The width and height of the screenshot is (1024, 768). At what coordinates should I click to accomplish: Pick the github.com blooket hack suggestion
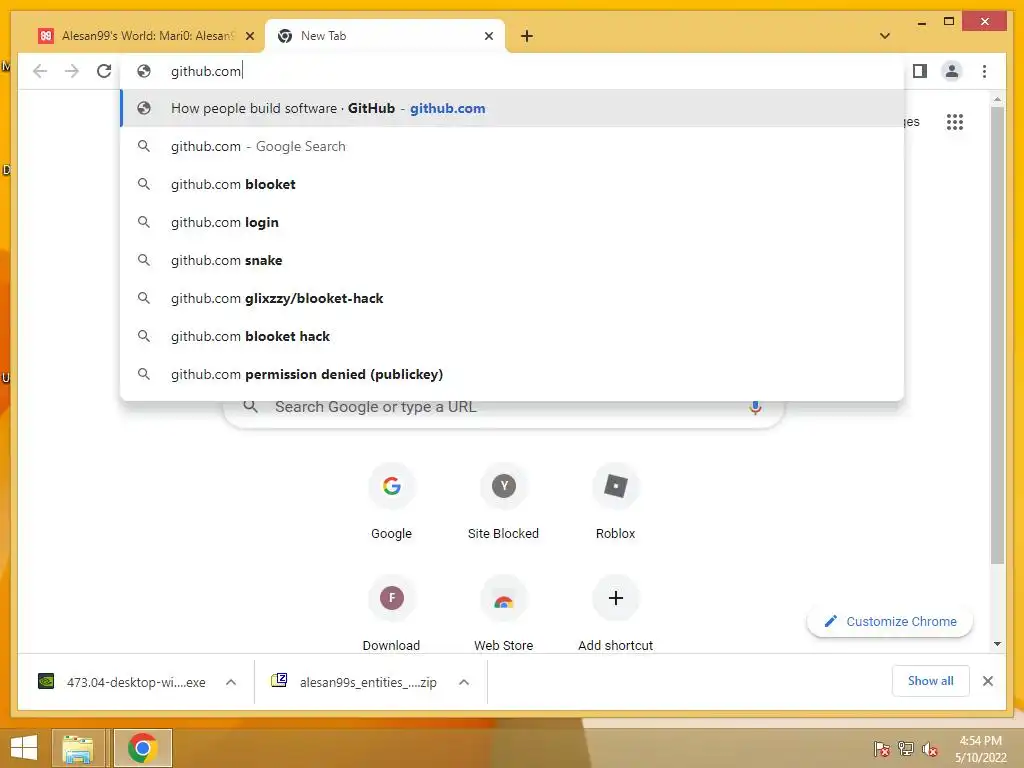coord(513,336)
